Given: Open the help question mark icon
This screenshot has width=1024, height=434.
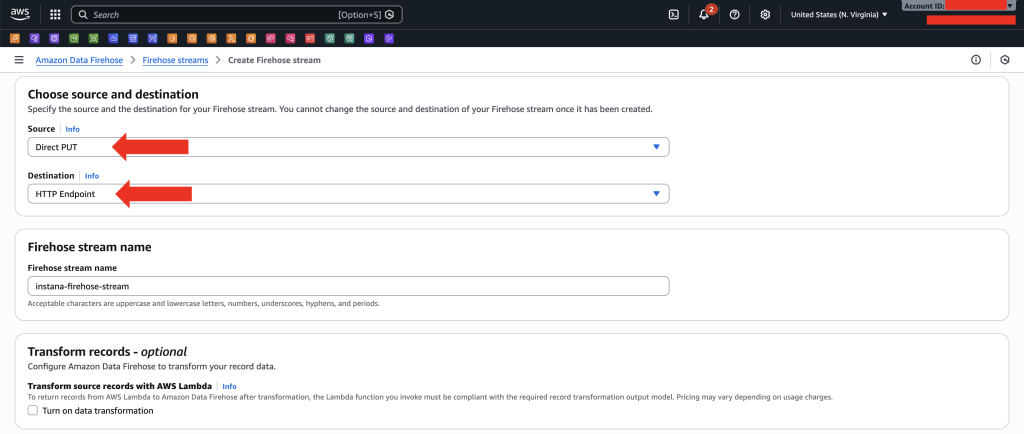Looking at the screenshot, I should 734,14.
